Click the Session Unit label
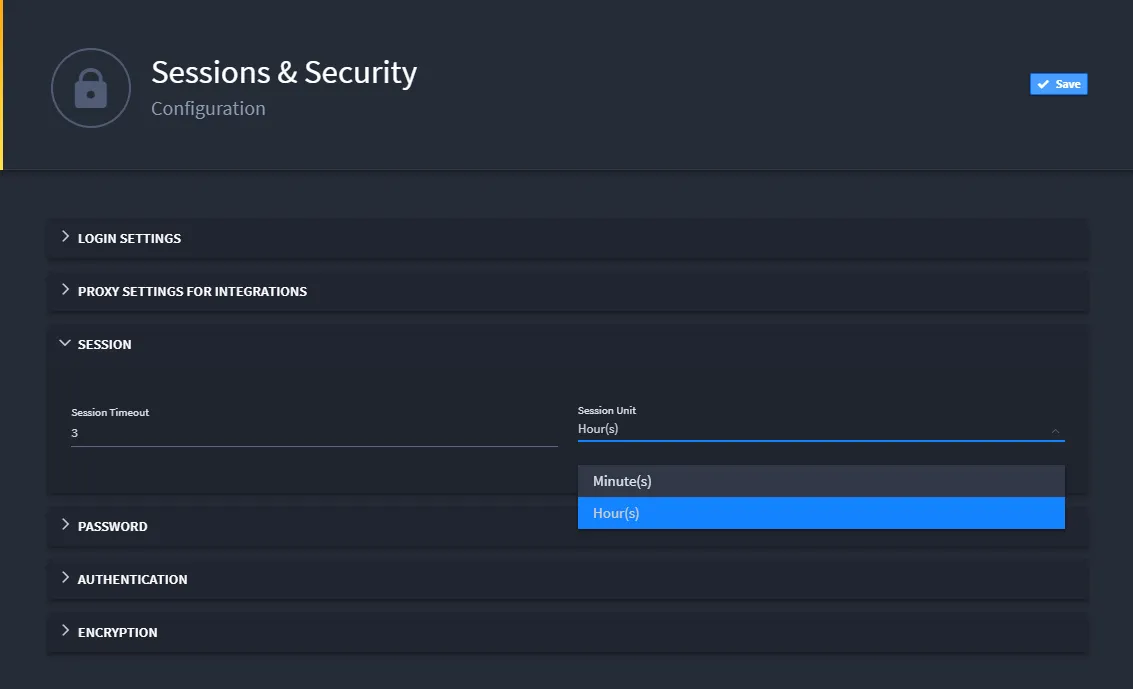This screenshot has width=1133, height=689. (x=607, y=410)
